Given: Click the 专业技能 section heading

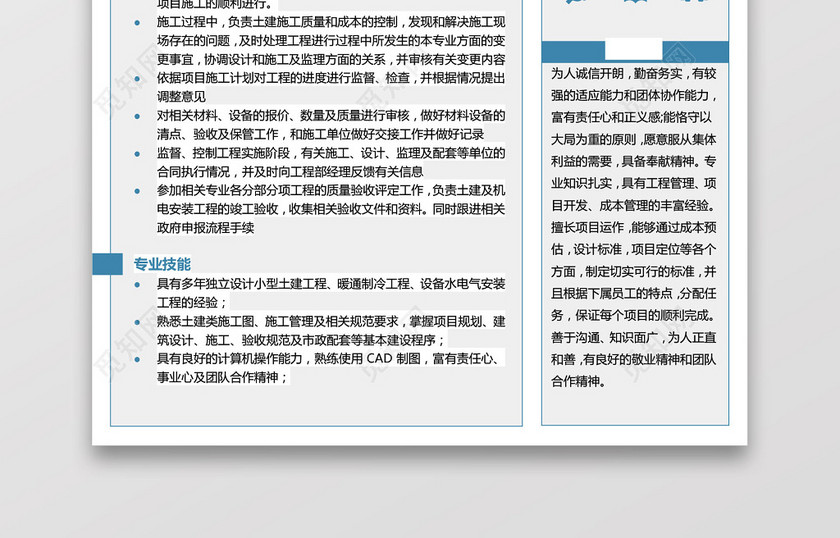Looking at the screenshot, I should tap(162, 264).
